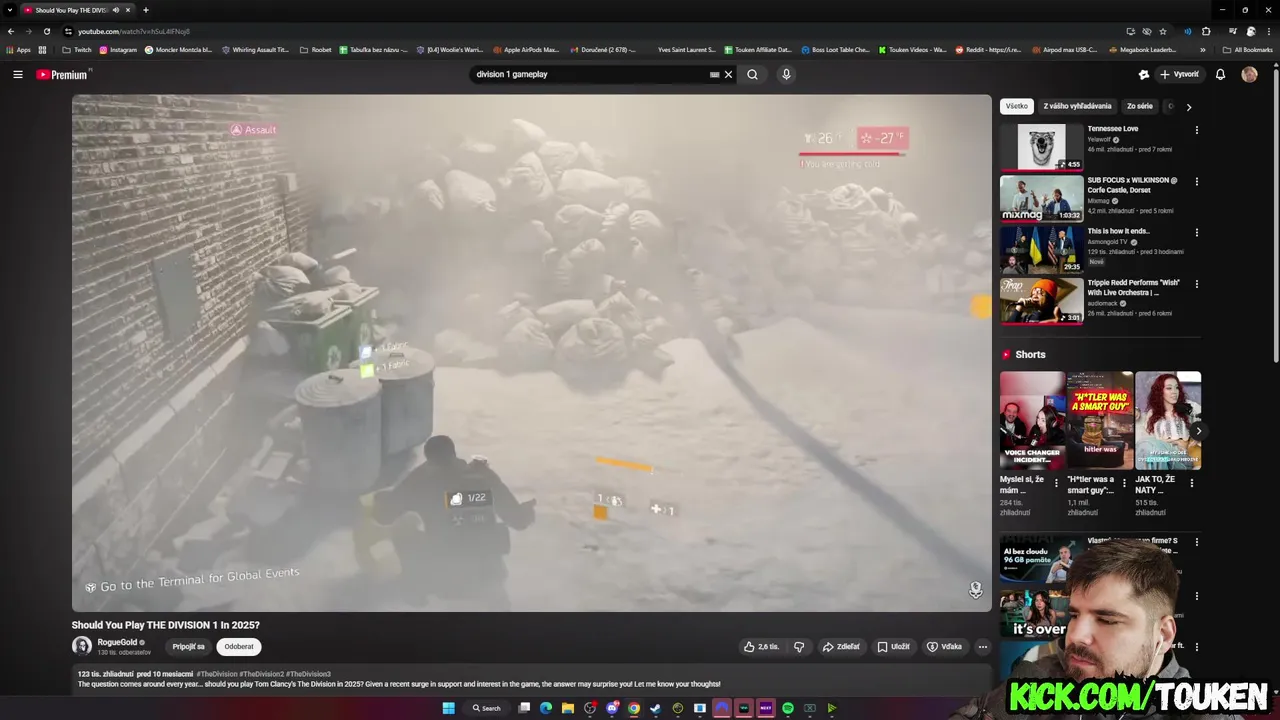Open the RogueGold channel name link
The width and height of the screenshot is (1280, 720).
pos(117,642)
